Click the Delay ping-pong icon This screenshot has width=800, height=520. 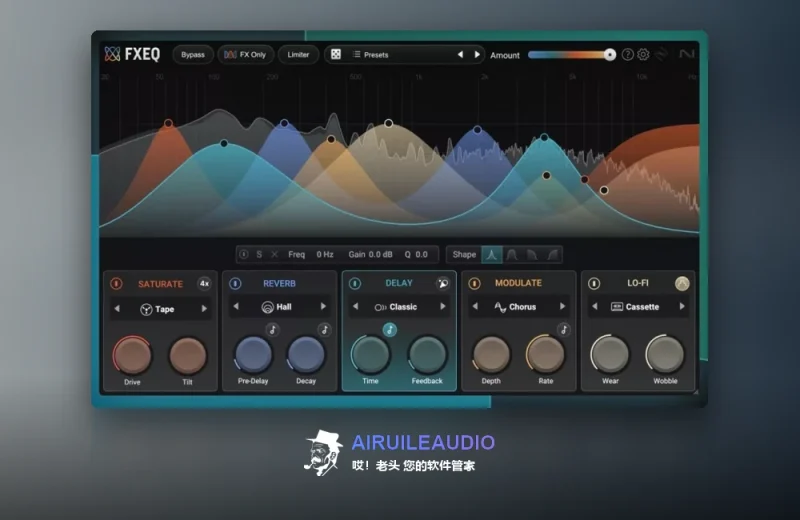point(443,283)
